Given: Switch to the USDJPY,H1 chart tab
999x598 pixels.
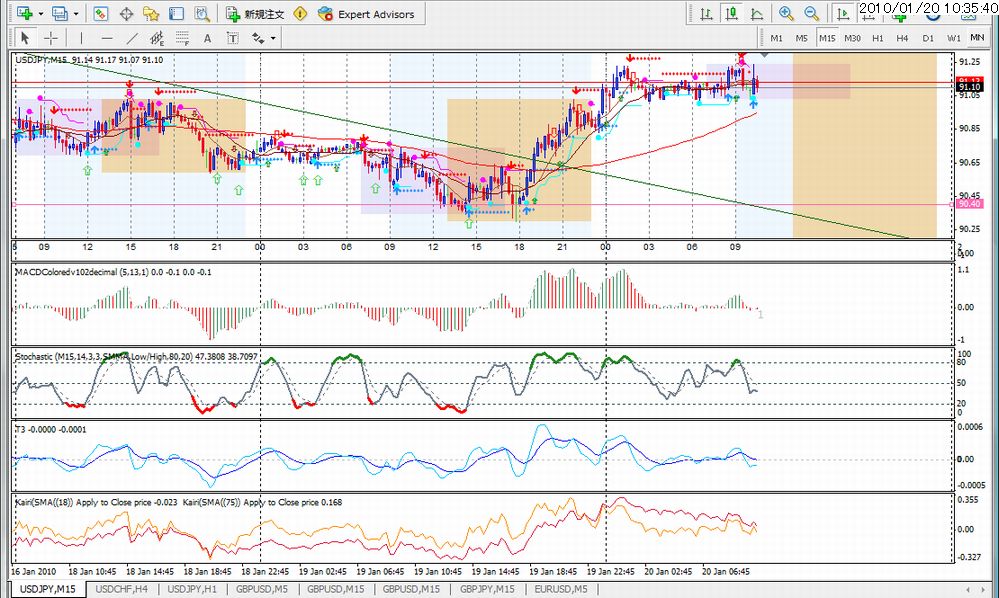Looking at the screenshot, I should click(192, 589).
